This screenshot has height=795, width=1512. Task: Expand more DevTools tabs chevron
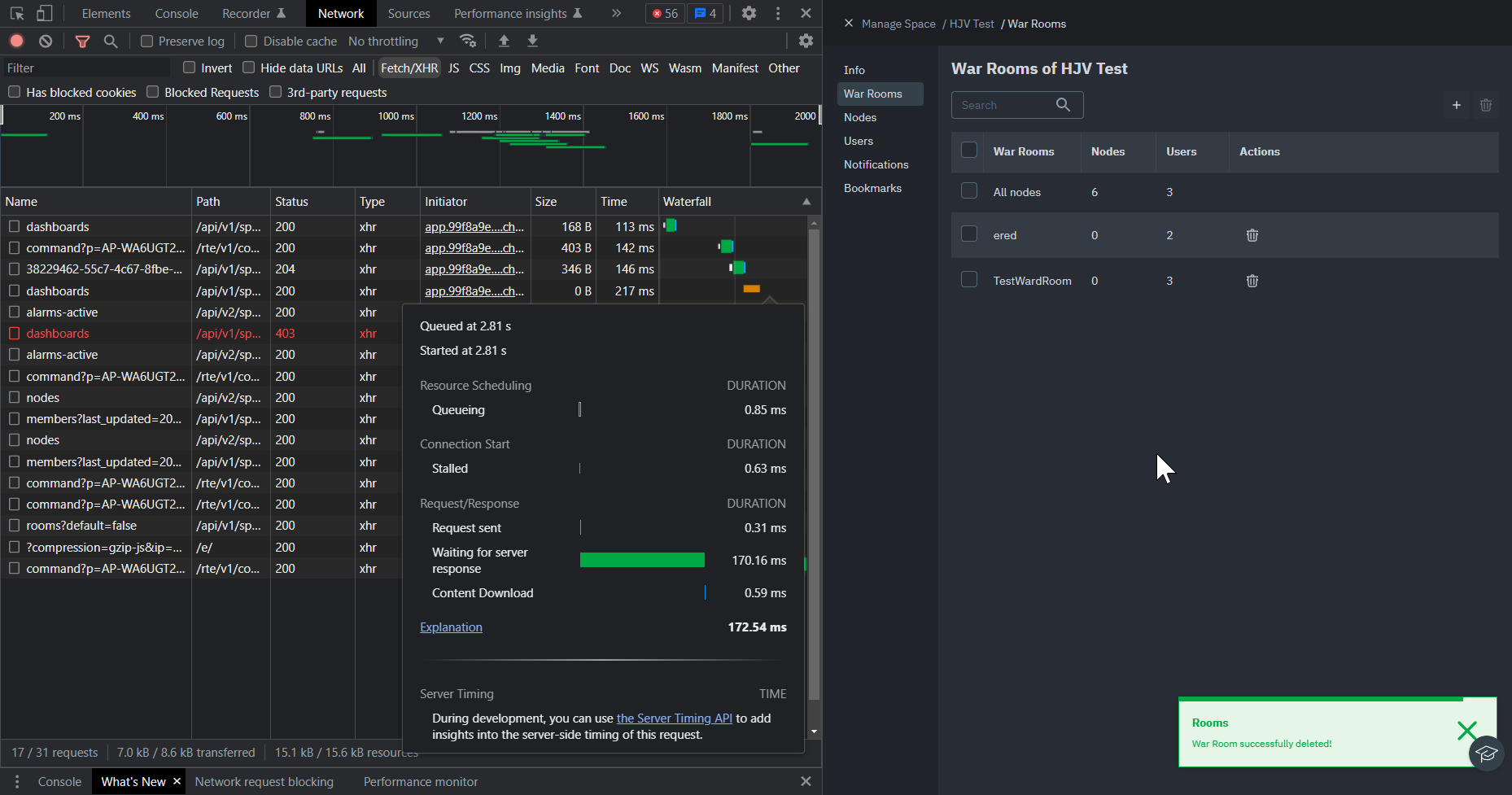616,13
